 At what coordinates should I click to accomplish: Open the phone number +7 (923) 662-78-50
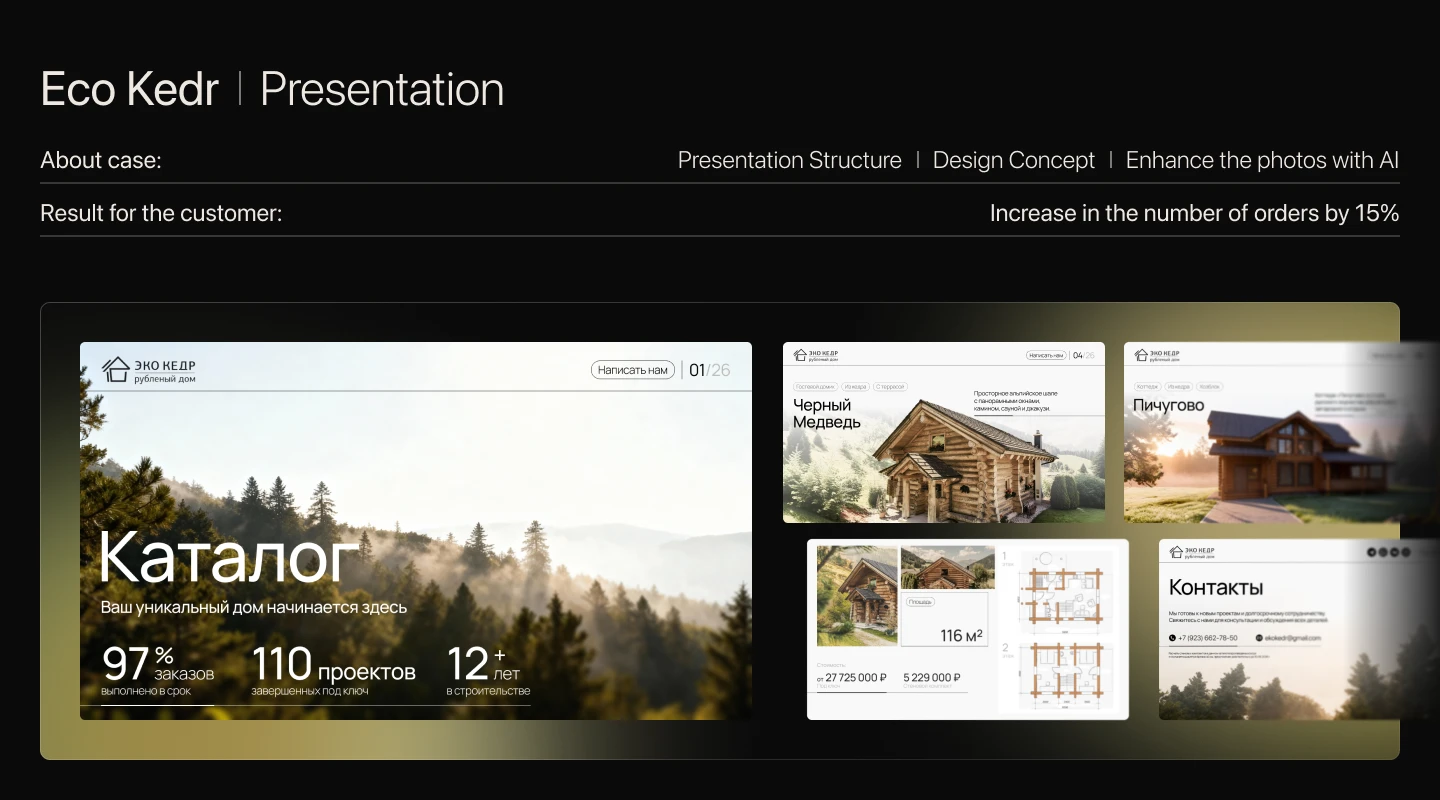pos(1208,638)
